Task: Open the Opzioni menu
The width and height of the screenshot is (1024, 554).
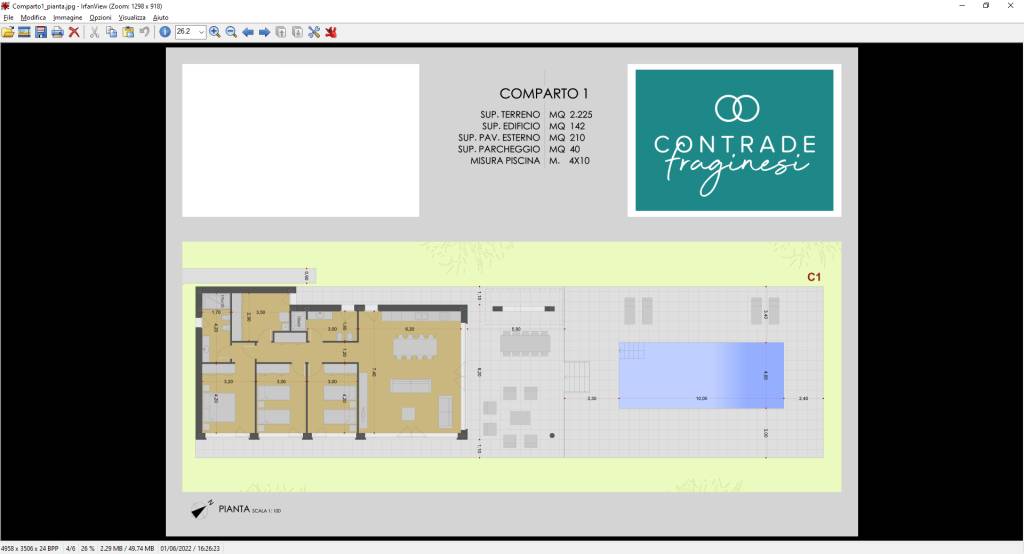Action: tap(101, 18)
